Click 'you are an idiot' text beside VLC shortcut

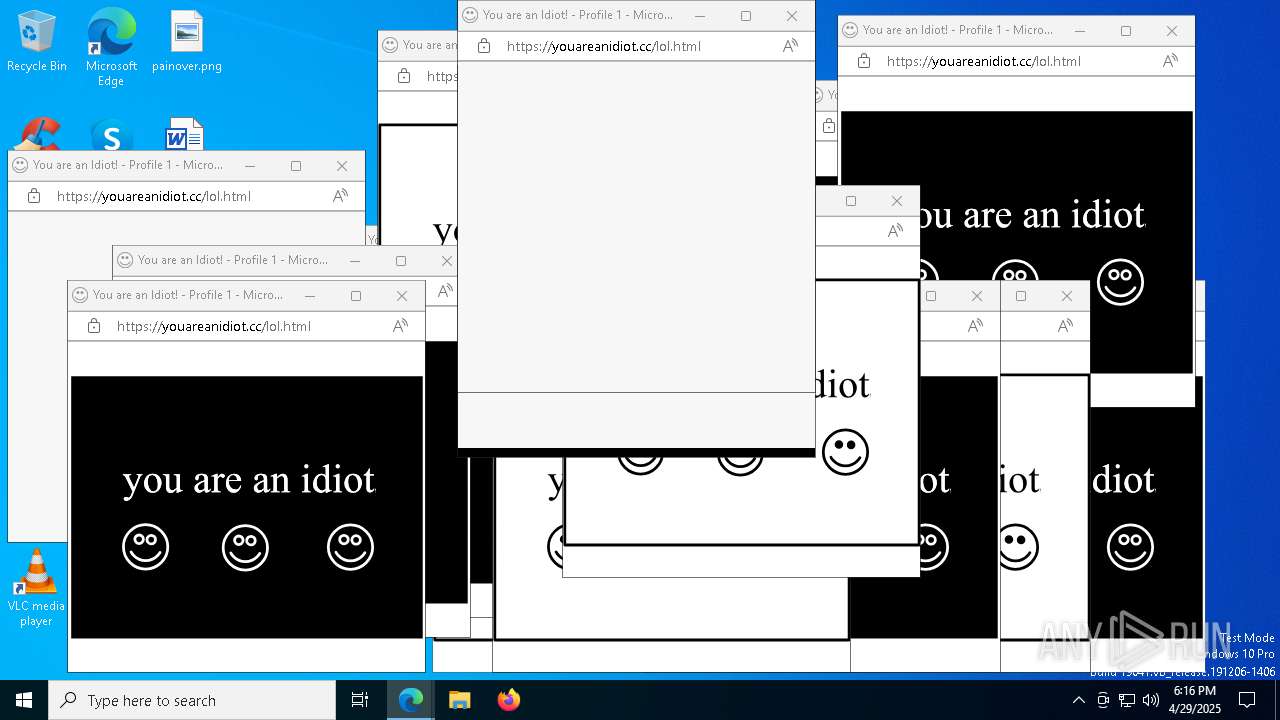coord(249,481)
